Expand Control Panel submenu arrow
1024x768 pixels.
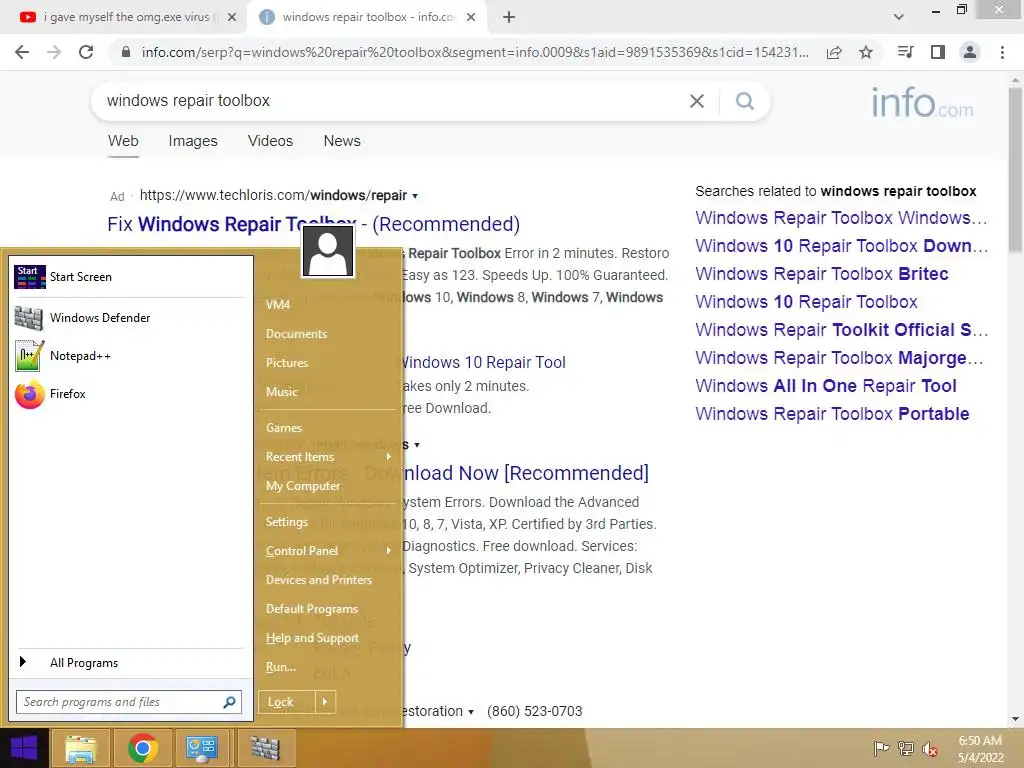point(389,551)
